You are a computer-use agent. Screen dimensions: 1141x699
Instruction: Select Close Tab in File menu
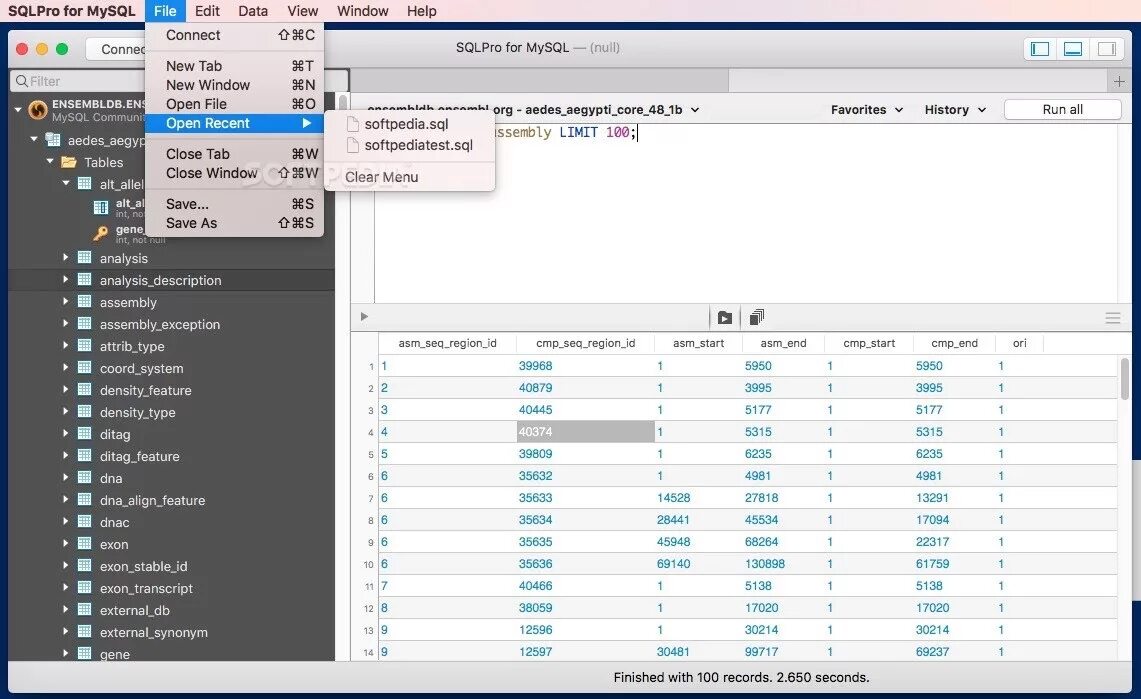(234, 154)
